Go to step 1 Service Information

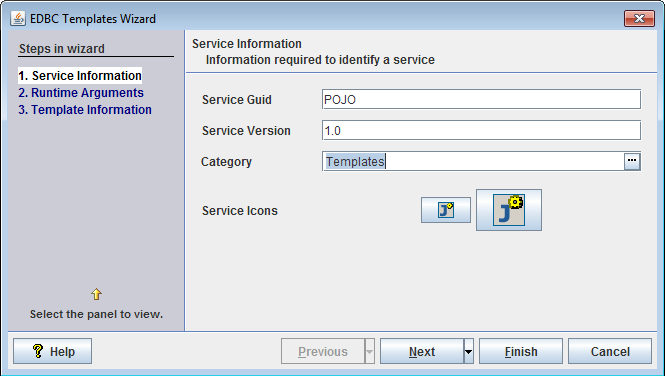tap(80, 75)
